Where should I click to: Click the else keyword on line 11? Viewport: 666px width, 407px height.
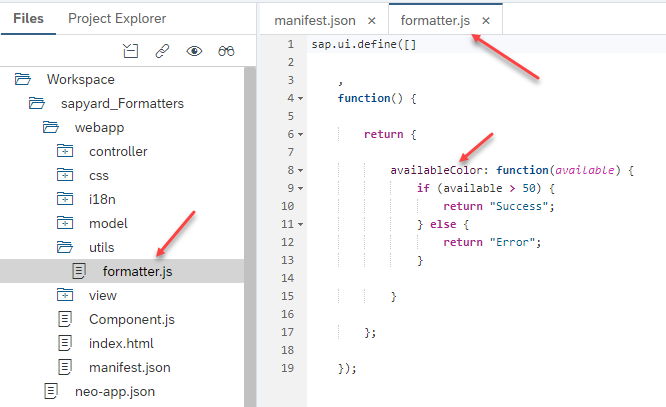(443, 224)
